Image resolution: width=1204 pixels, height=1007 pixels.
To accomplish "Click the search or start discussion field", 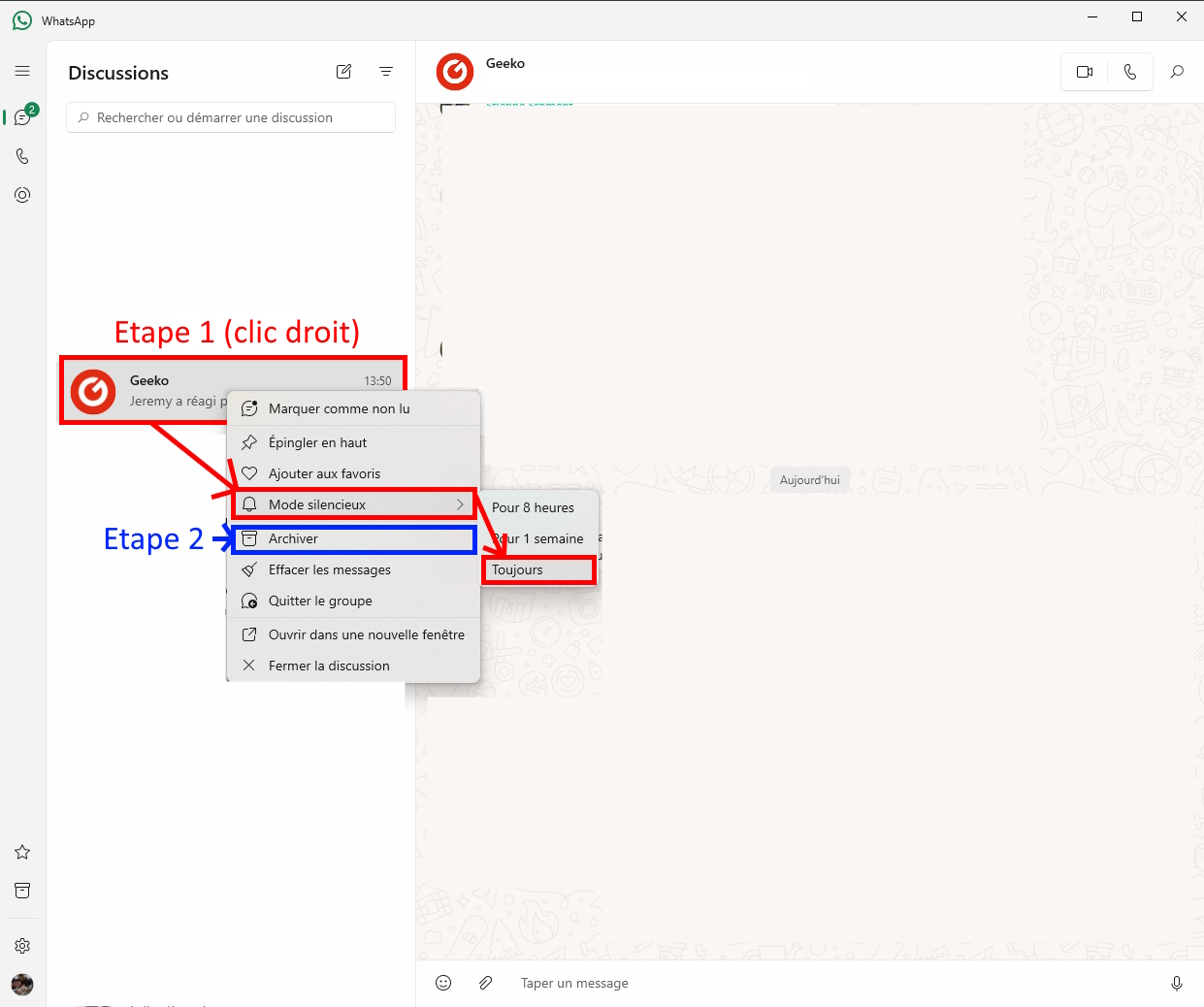I will click(x=231, y=117).
